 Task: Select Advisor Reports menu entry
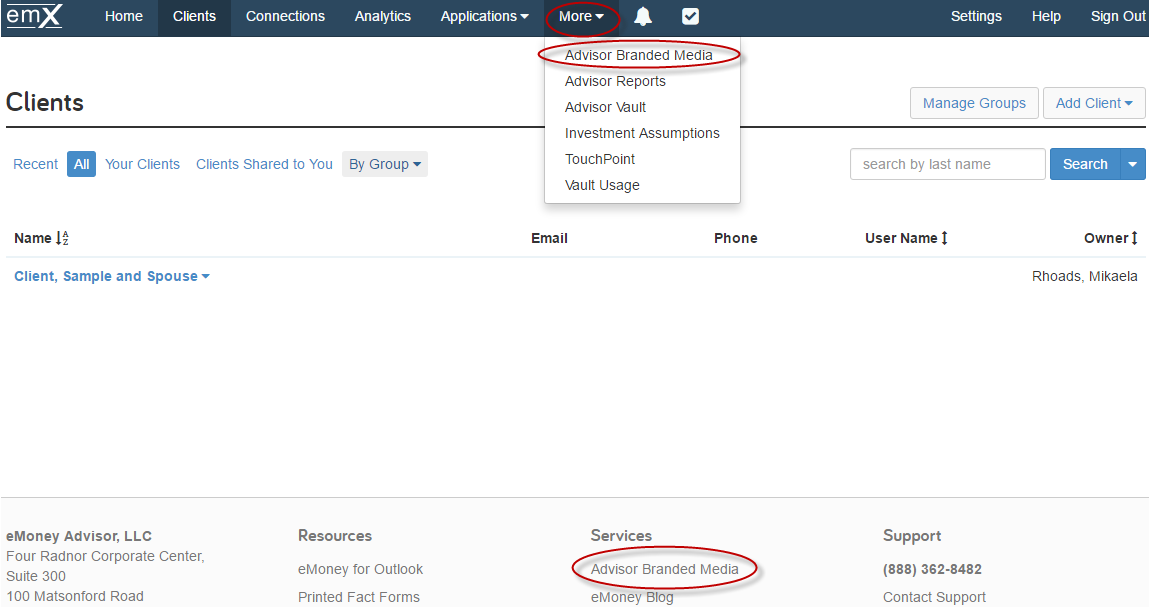[x=616, y=81]
